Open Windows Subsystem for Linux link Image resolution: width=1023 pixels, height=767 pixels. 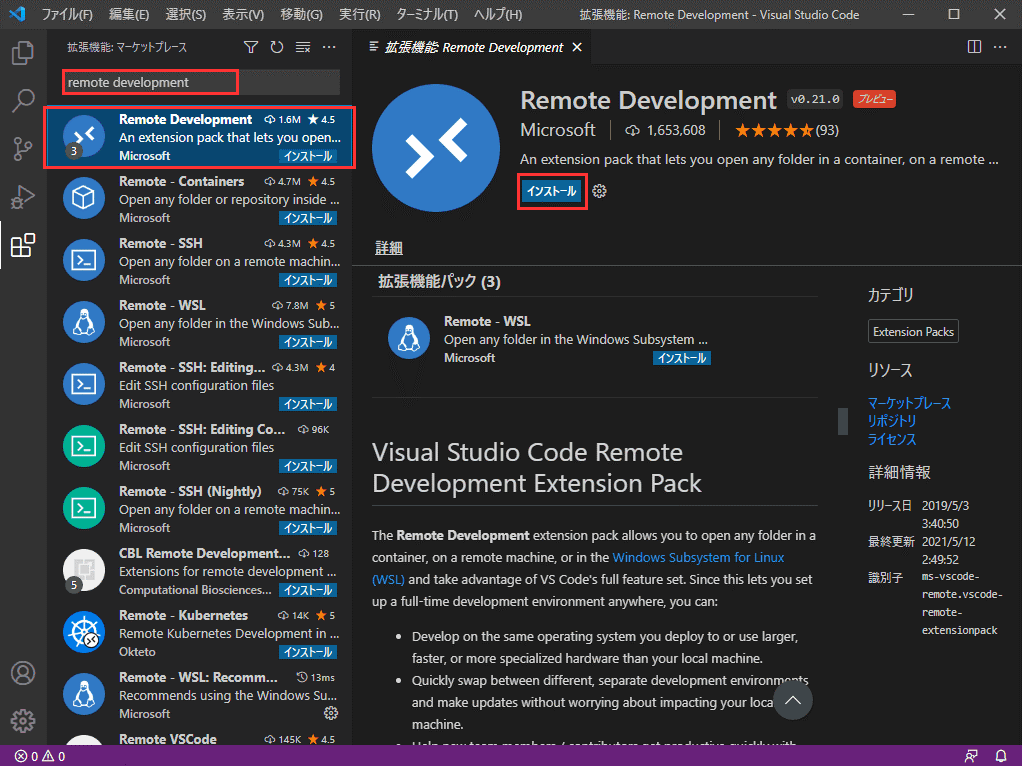pos(698,558)
